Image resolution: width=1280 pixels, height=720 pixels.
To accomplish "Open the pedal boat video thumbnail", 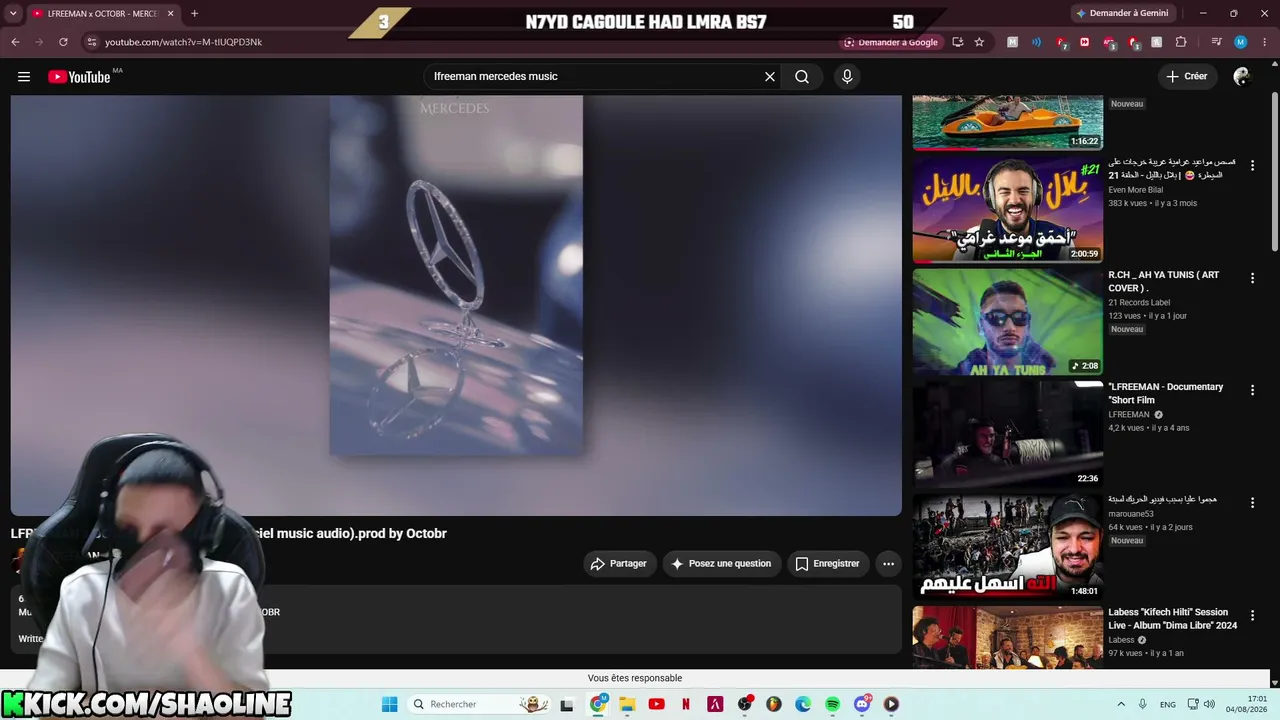I will [1008, 123].
